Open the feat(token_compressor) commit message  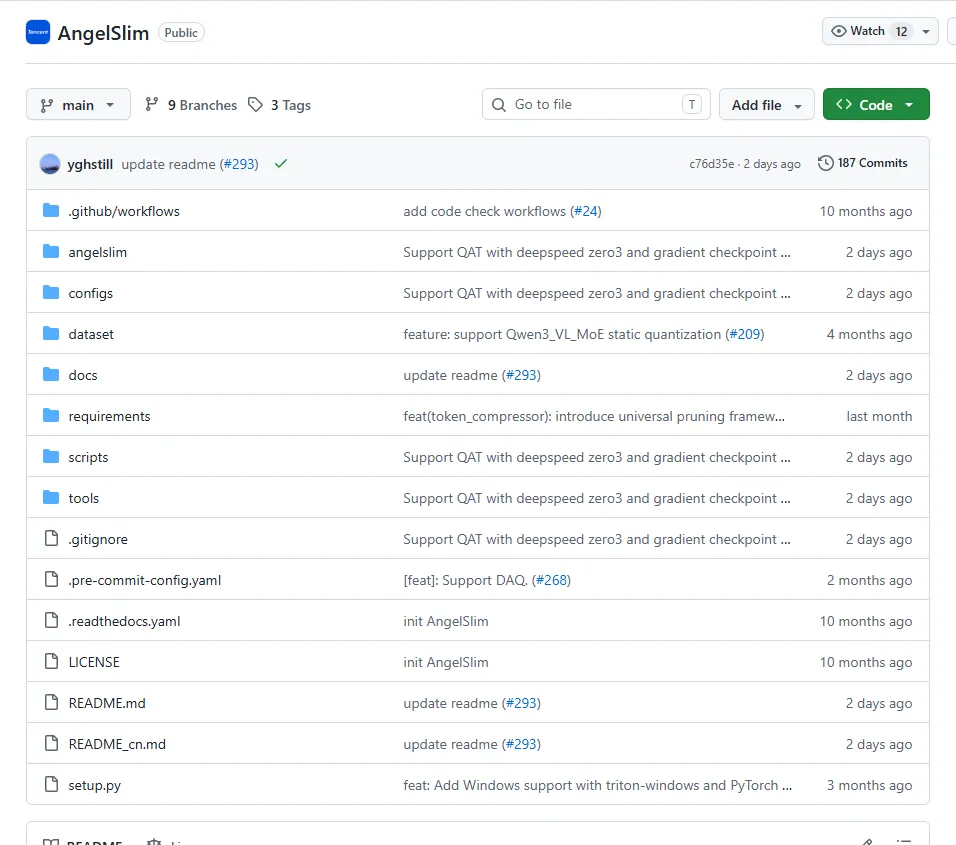click(594, 416)
